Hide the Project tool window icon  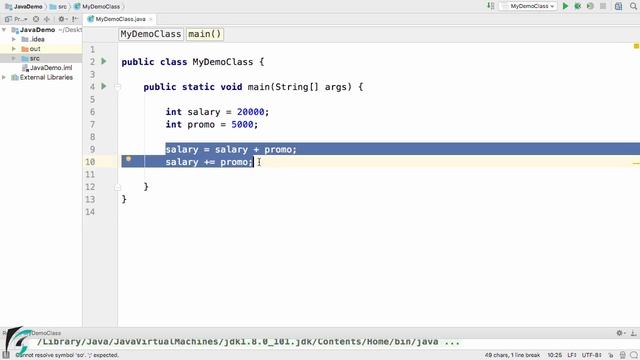tap(75, 19)
